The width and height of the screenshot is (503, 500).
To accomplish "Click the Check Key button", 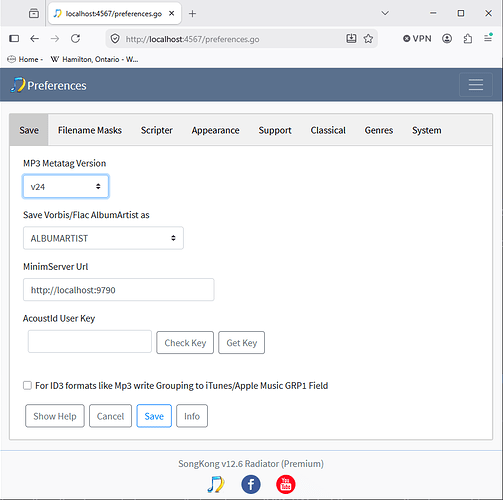I will 185,343.
